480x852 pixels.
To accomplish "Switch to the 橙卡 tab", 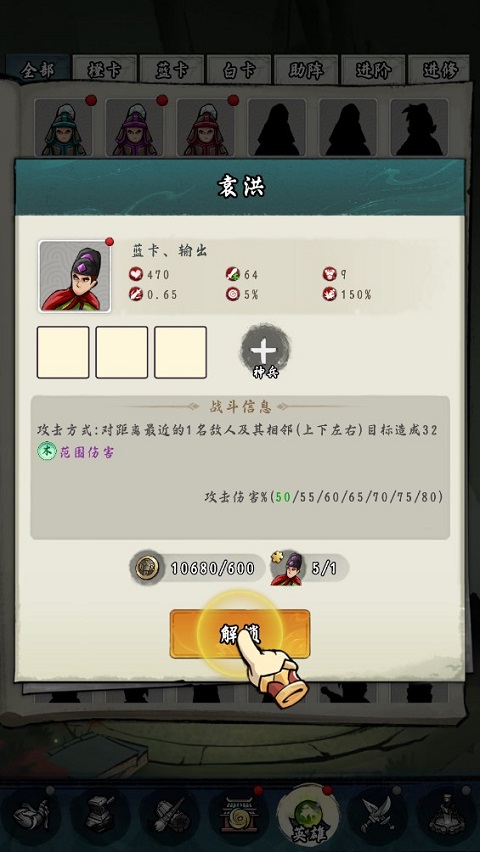I will pos(104,71).
